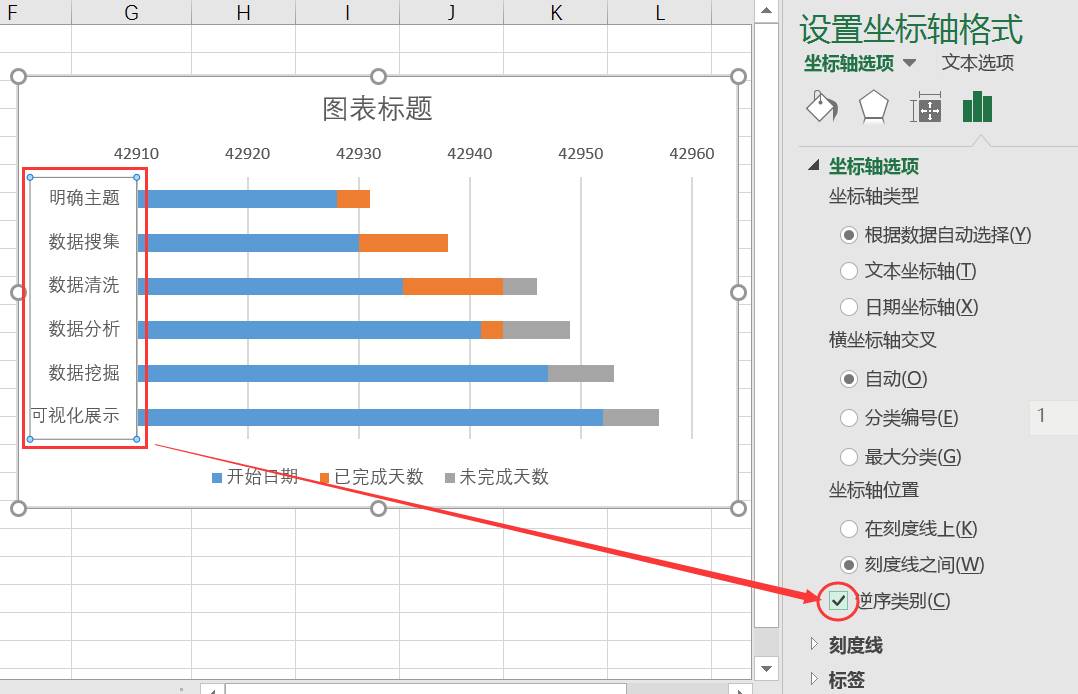
Task: Click the 数据搜集 category label
Action: 85,241
